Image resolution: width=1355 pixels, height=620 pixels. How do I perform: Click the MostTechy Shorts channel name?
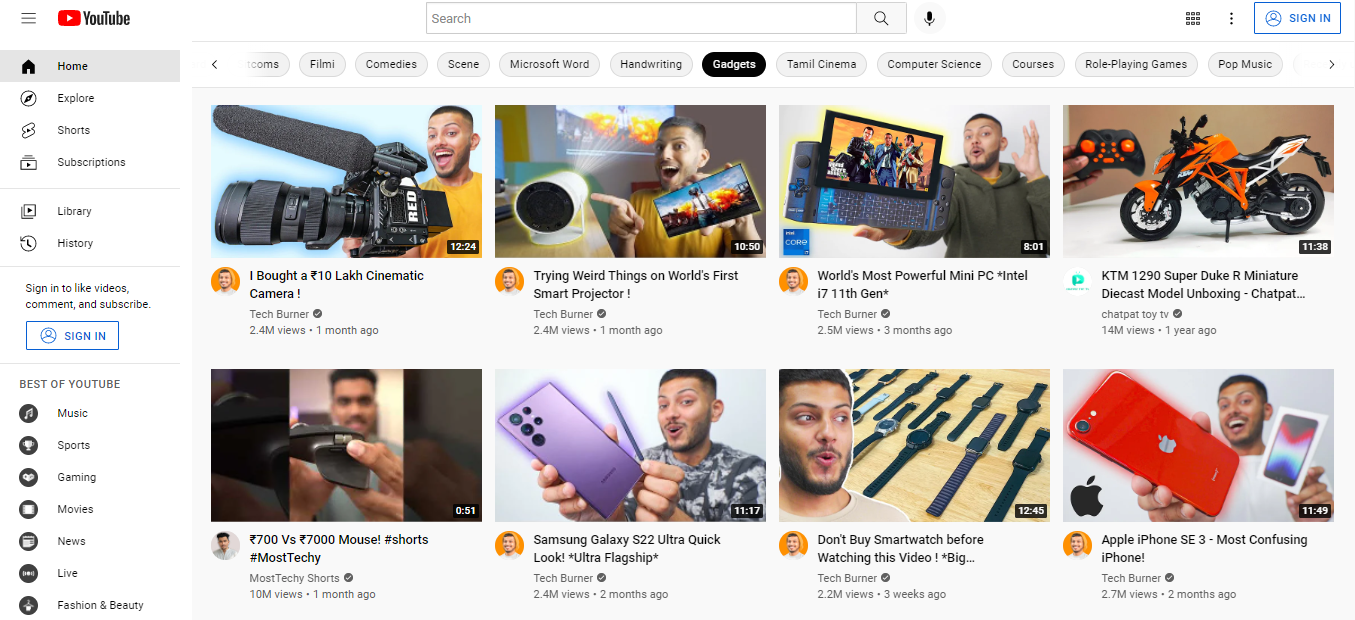click(x=295, y=578)
